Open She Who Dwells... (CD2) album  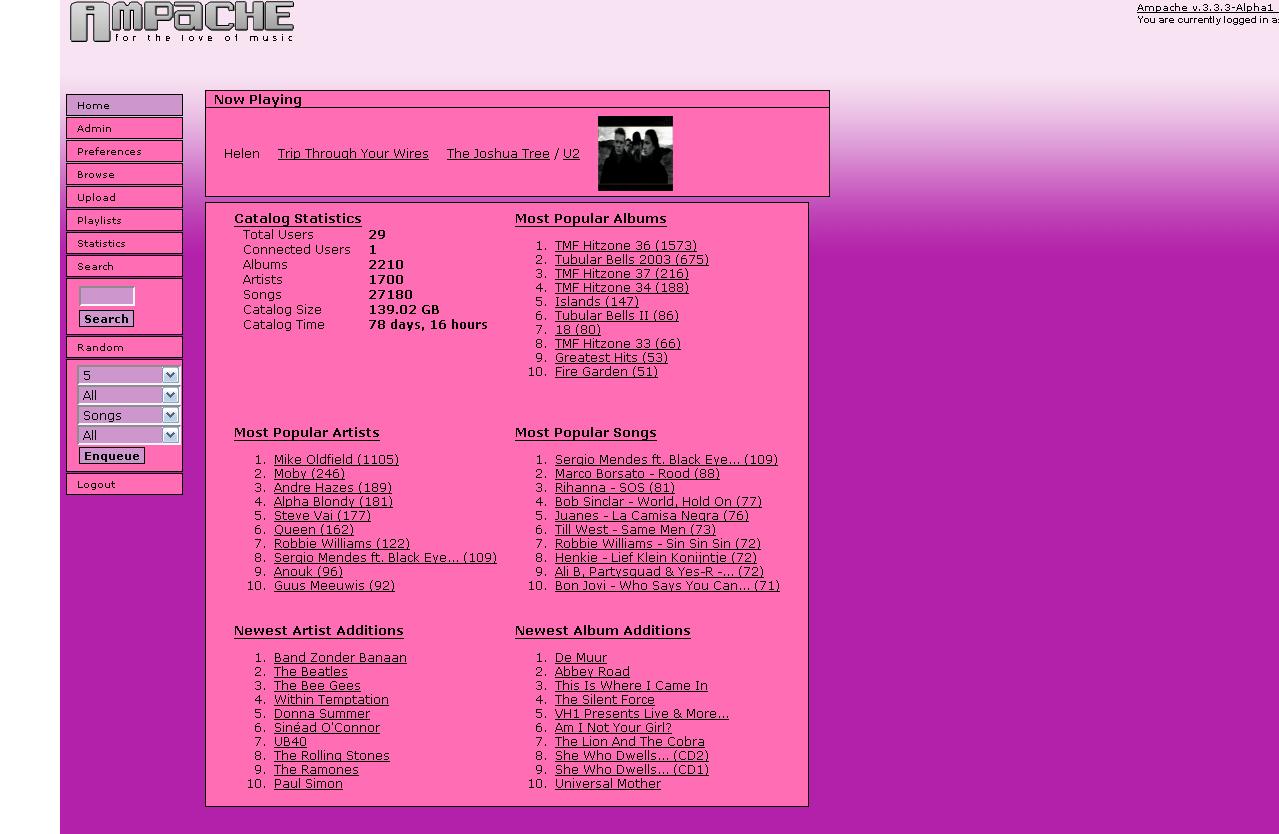632,756
